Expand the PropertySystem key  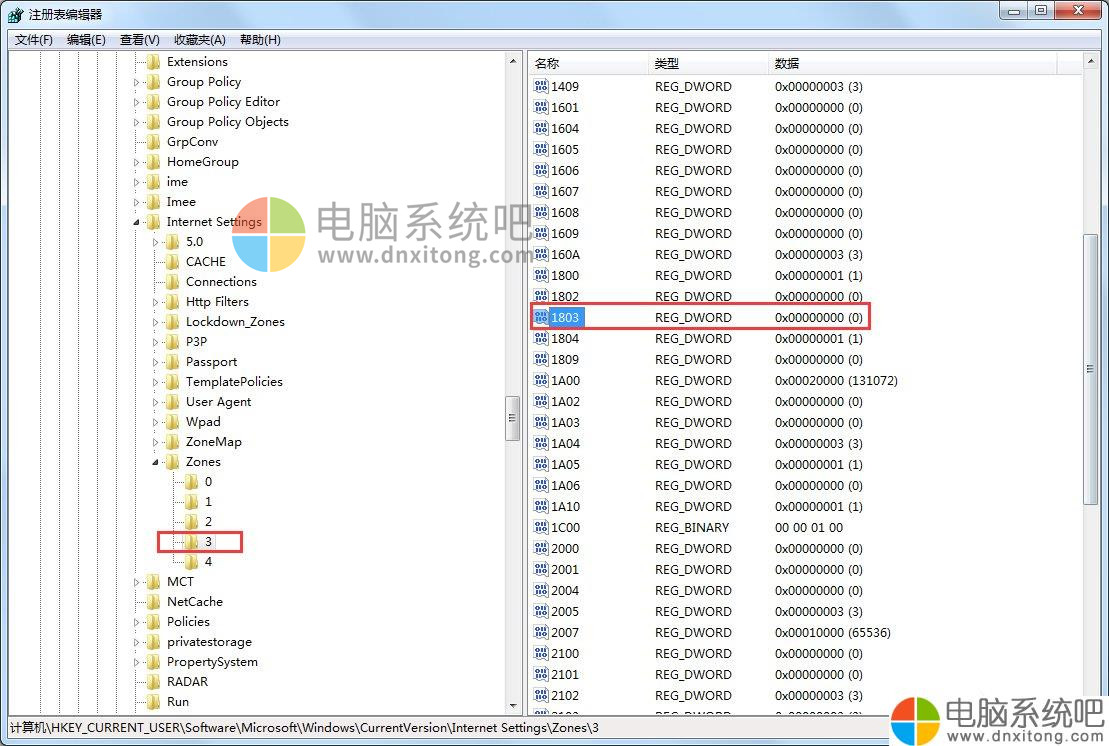(x=136, y=662)
